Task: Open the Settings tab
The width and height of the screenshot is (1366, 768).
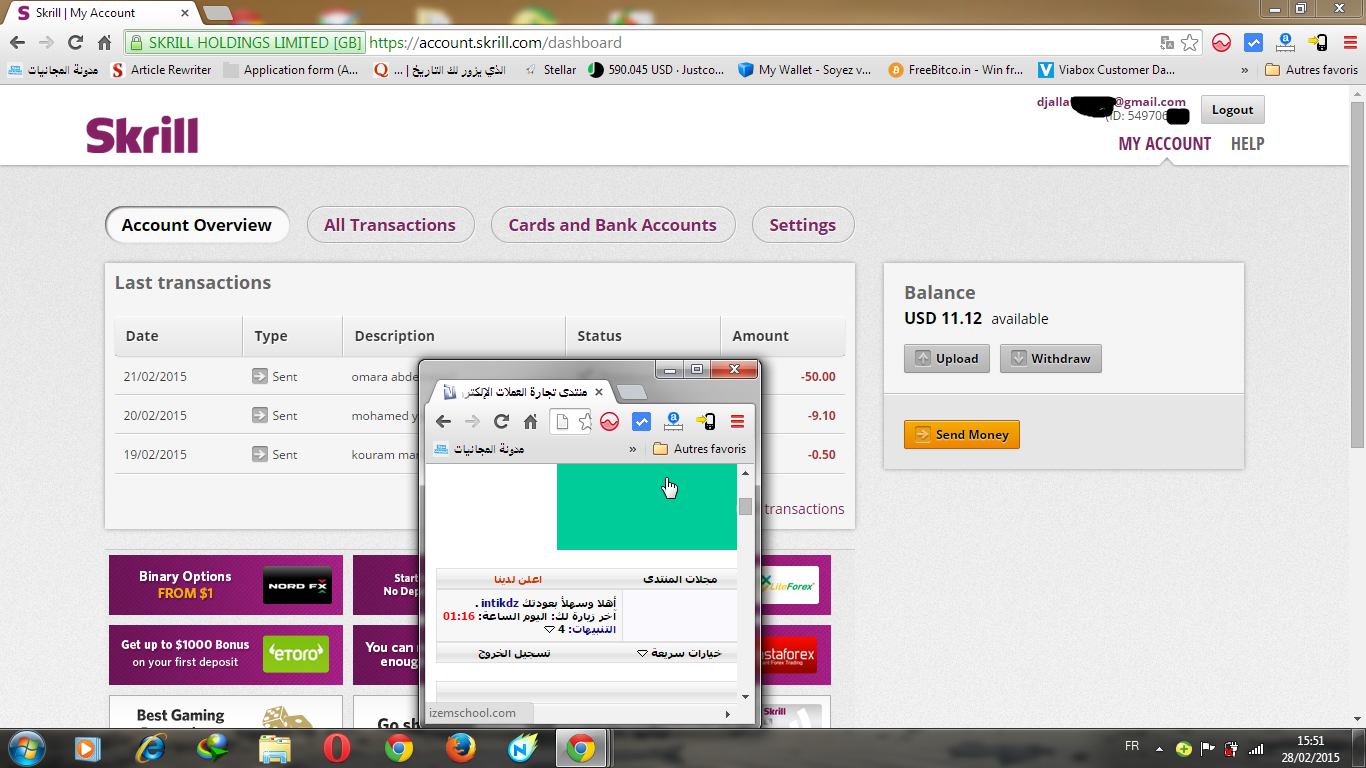Action: click(x=802, y=225)
